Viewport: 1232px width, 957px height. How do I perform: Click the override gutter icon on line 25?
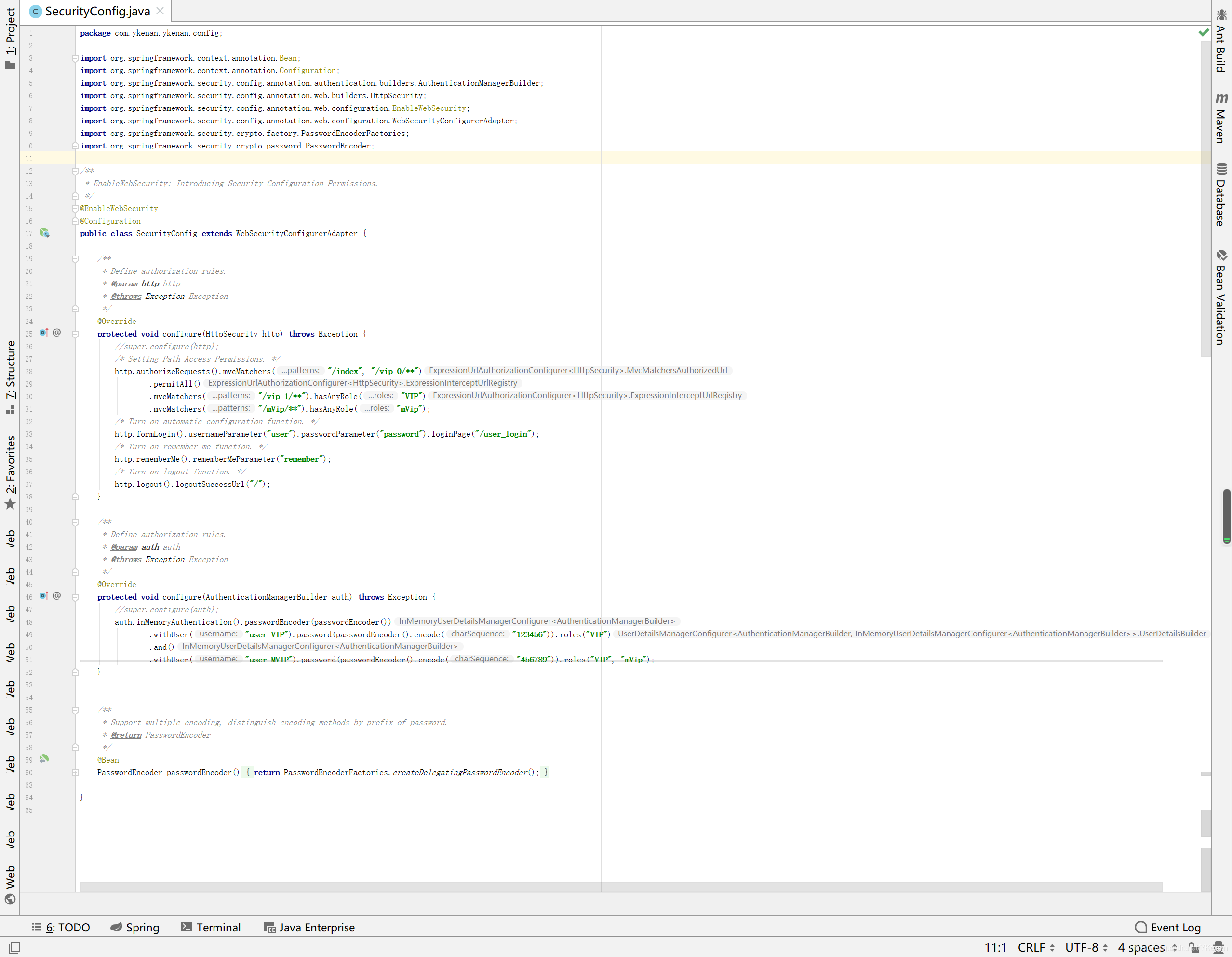click(44, 333)
